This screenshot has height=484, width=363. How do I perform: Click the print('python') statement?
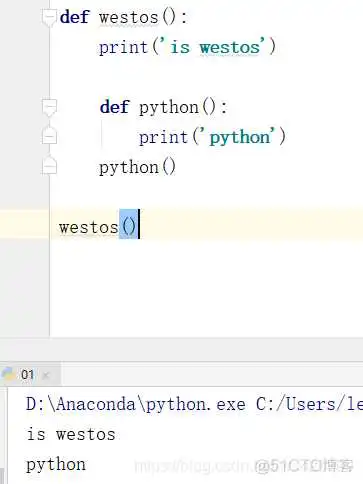tap(212, 137)
